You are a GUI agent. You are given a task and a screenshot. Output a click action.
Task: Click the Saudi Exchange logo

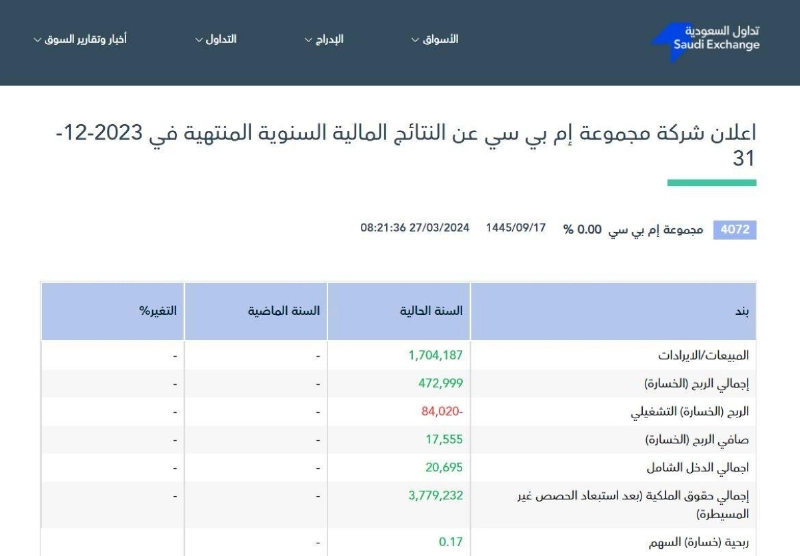tap(706, 41)
